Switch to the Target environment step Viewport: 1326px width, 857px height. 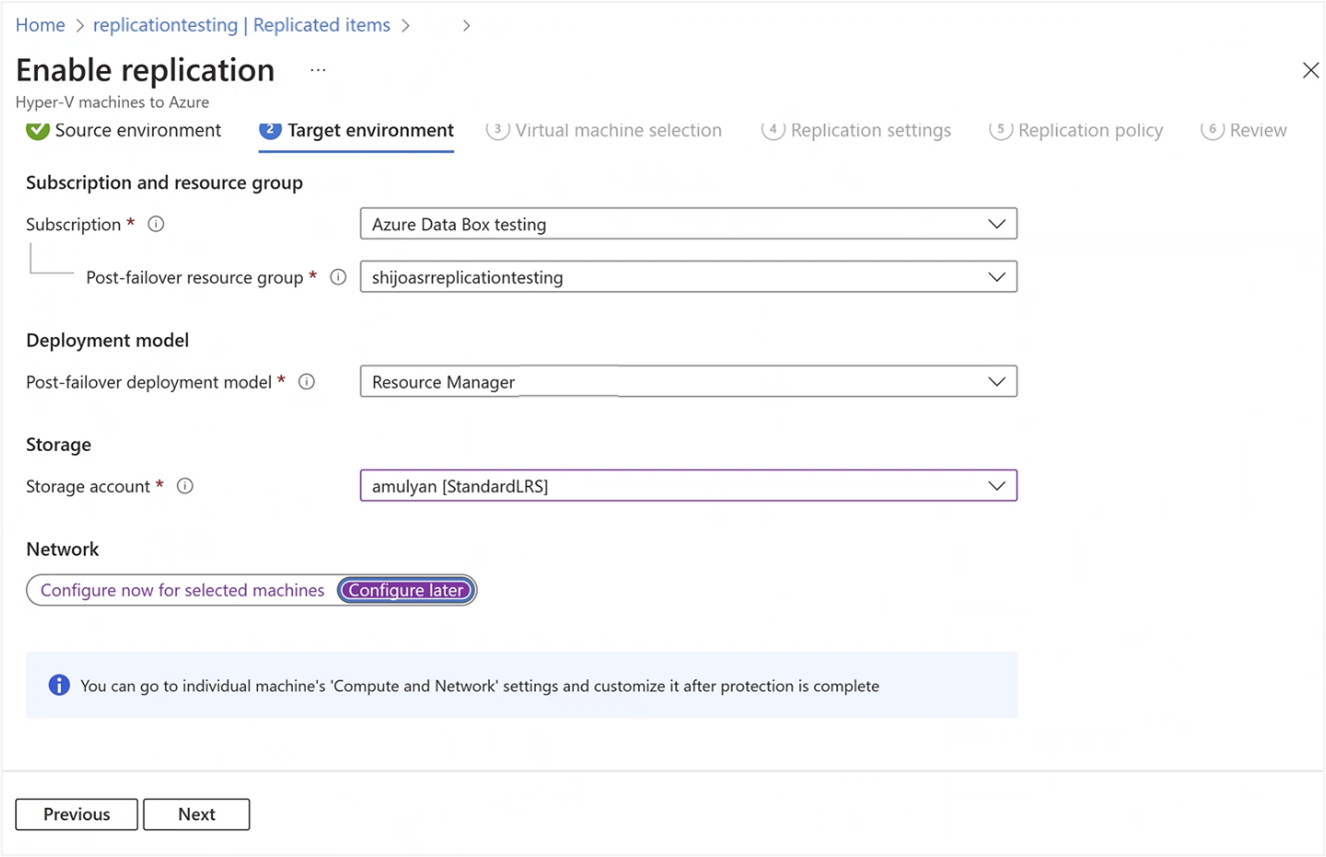[356, 130]
